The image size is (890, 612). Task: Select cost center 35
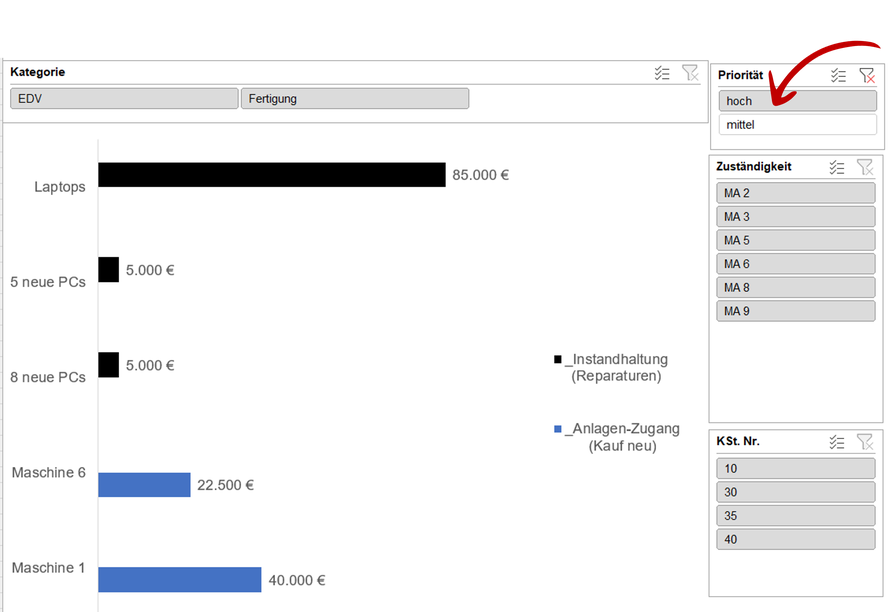(x=796, y=516)
